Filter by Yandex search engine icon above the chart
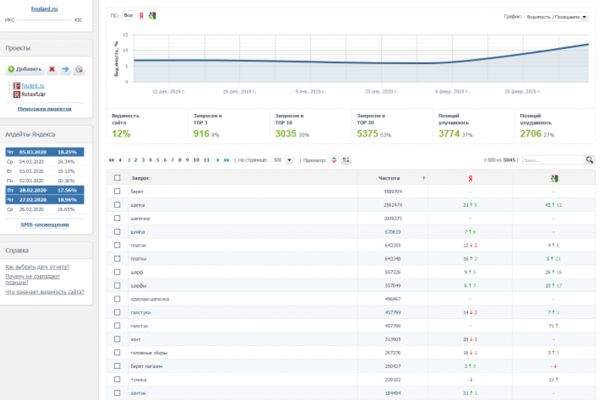This screenshot has height=400, width=600. click(141, 16)
